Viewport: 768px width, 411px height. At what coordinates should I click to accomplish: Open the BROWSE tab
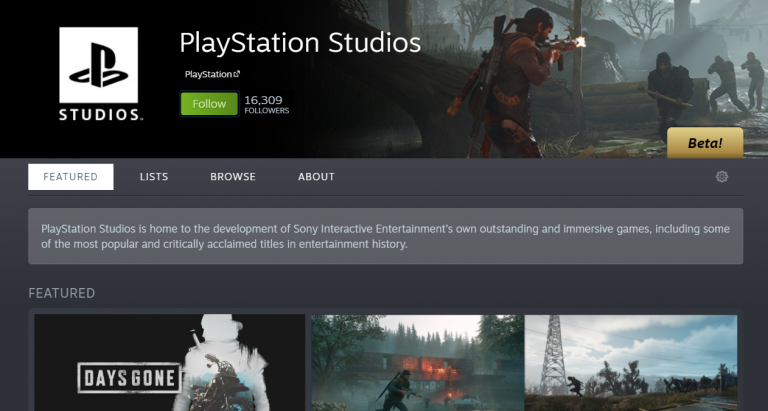[233, 177]
